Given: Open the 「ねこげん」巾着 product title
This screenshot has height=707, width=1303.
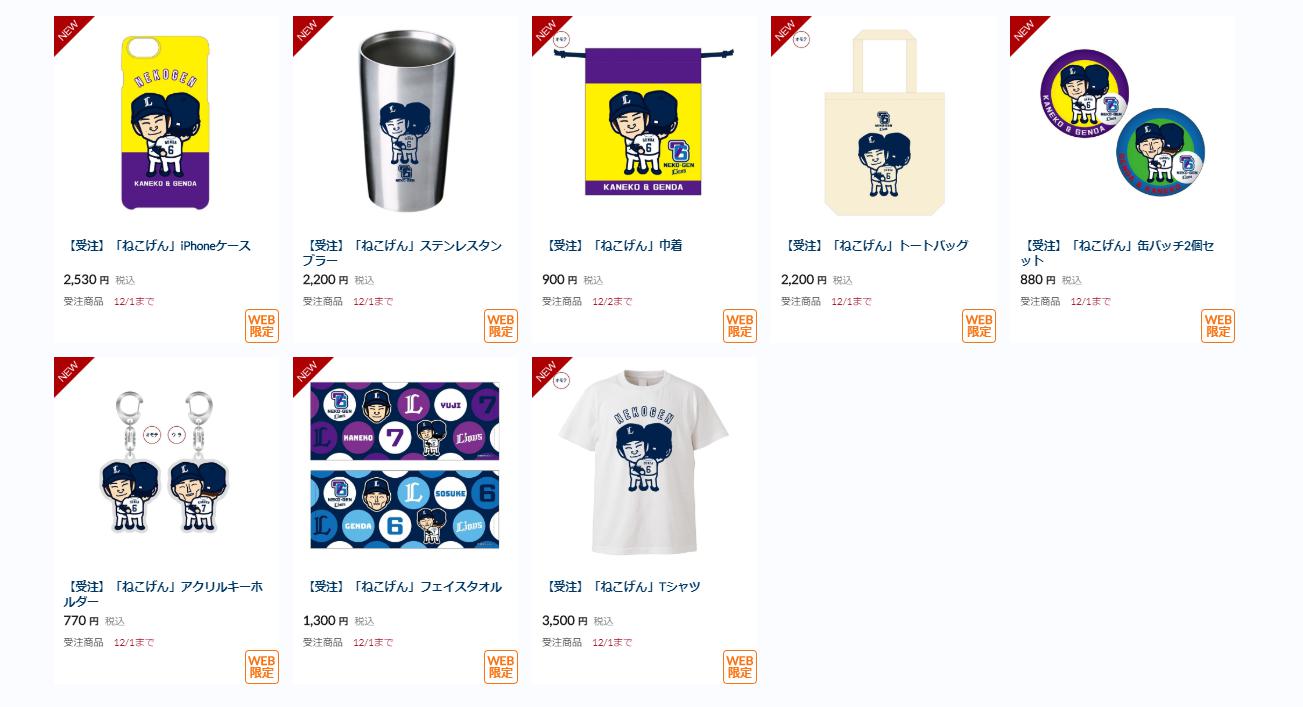Looking at the screenshot, I should click(612, 245).
